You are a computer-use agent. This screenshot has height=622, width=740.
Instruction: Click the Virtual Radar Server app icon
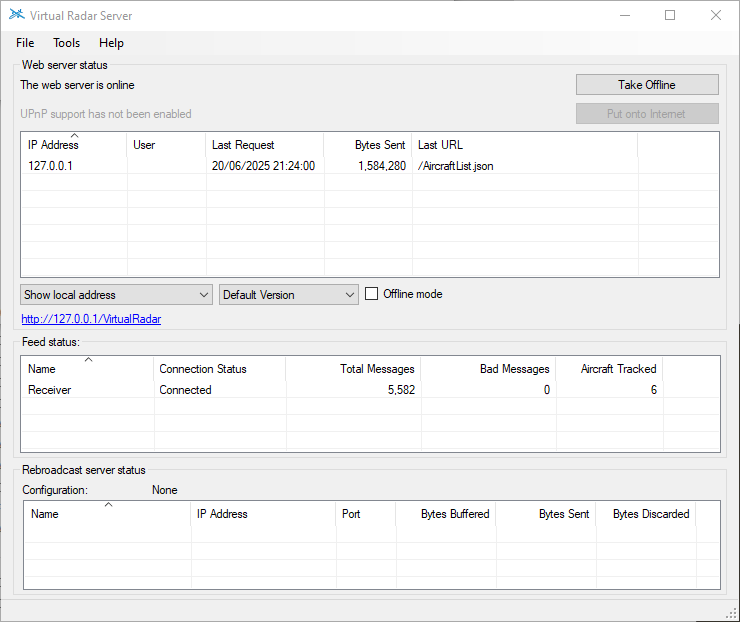(x=17, y=15)
